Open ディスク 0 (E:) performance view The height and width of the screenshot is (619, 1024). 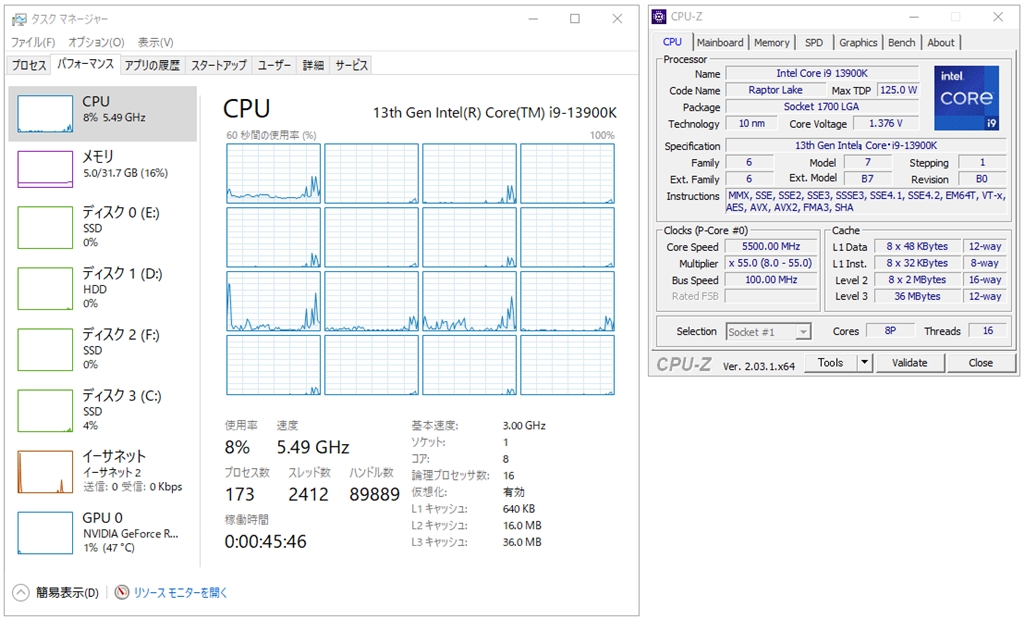pyautogui.click(x=103, y=227)
